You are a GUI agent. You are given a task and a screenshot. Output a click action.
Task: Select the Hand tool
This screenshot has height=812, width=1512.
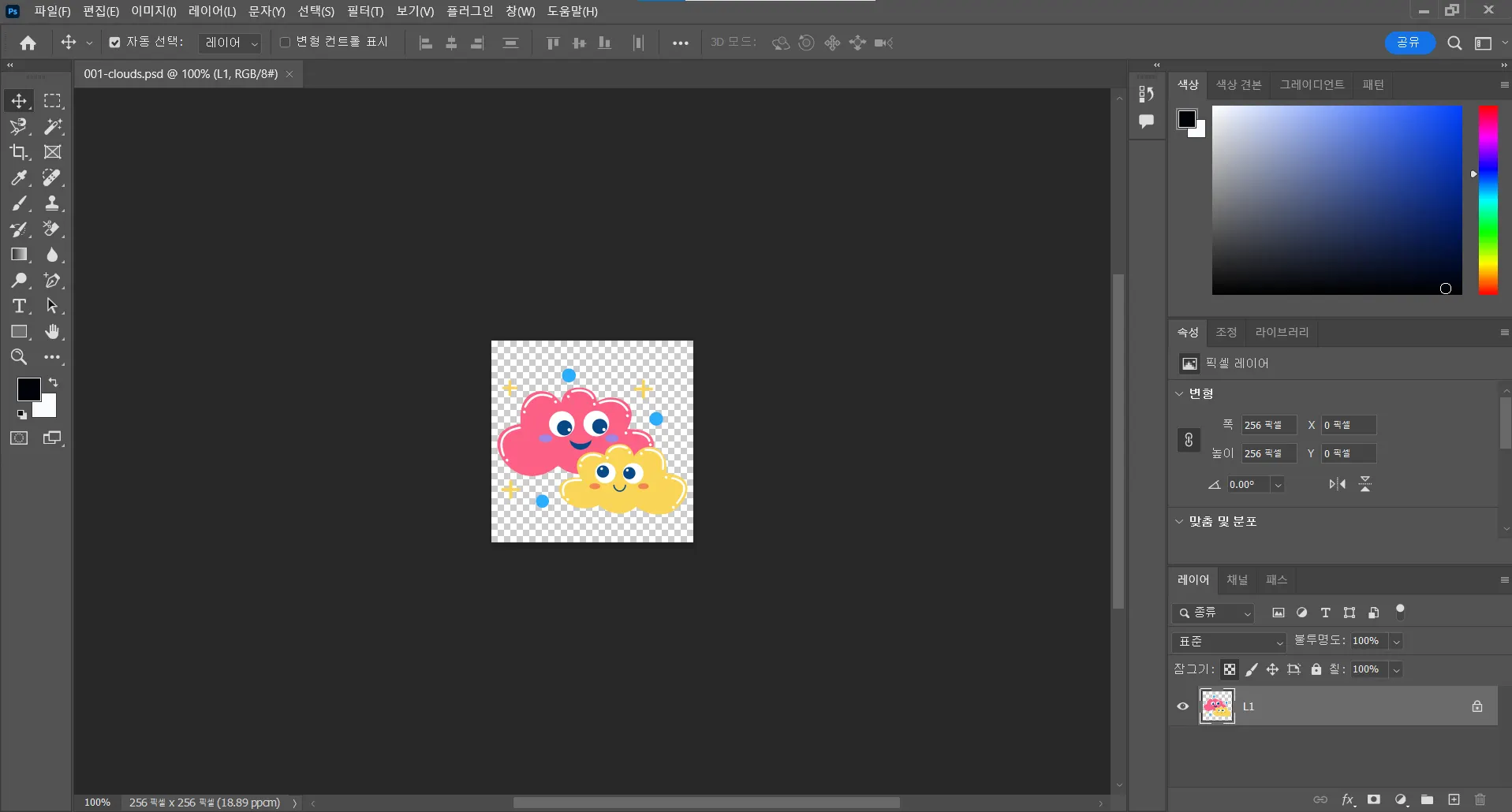pyautogui.click(x=52, y=332)
